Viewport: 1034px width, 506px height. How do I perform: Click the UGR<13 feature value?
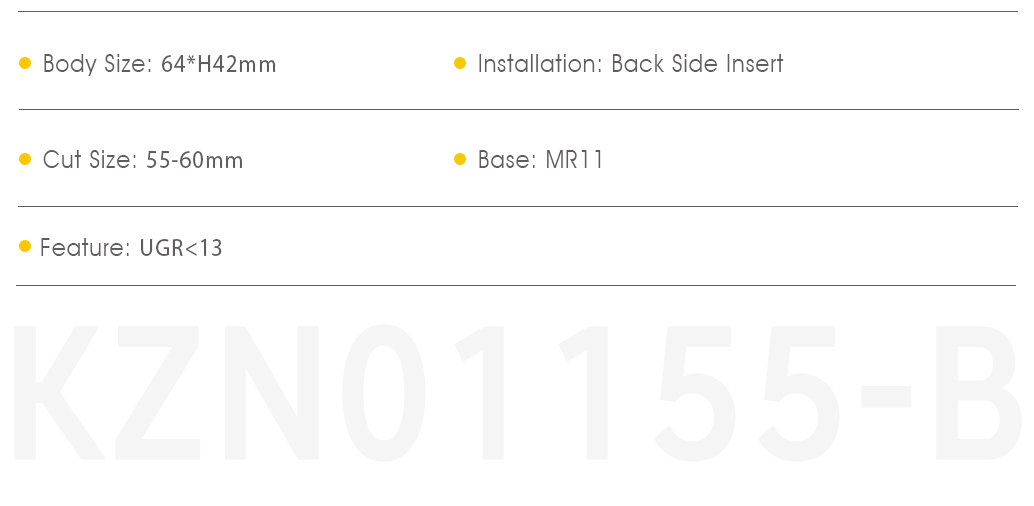(181, 249)
